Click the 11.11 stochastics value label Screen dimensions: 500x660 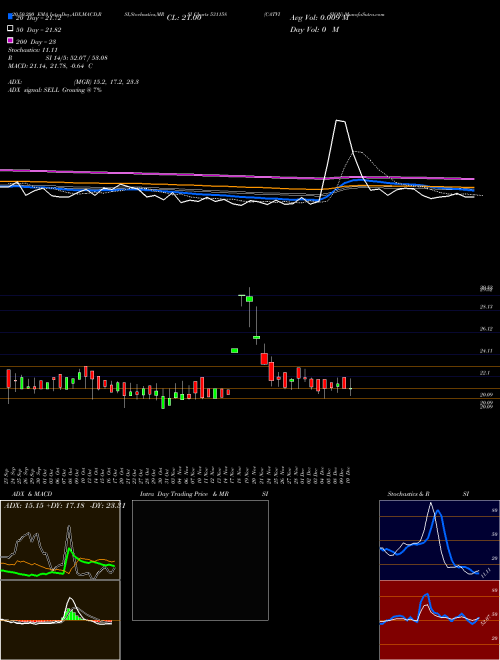(x=486, y=572)
